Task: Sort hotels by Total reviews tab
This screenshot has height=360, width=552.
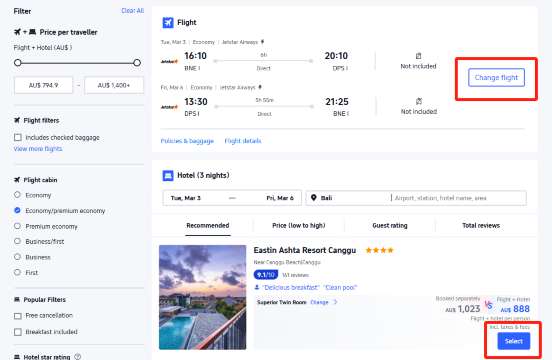Action: (481, 226)
